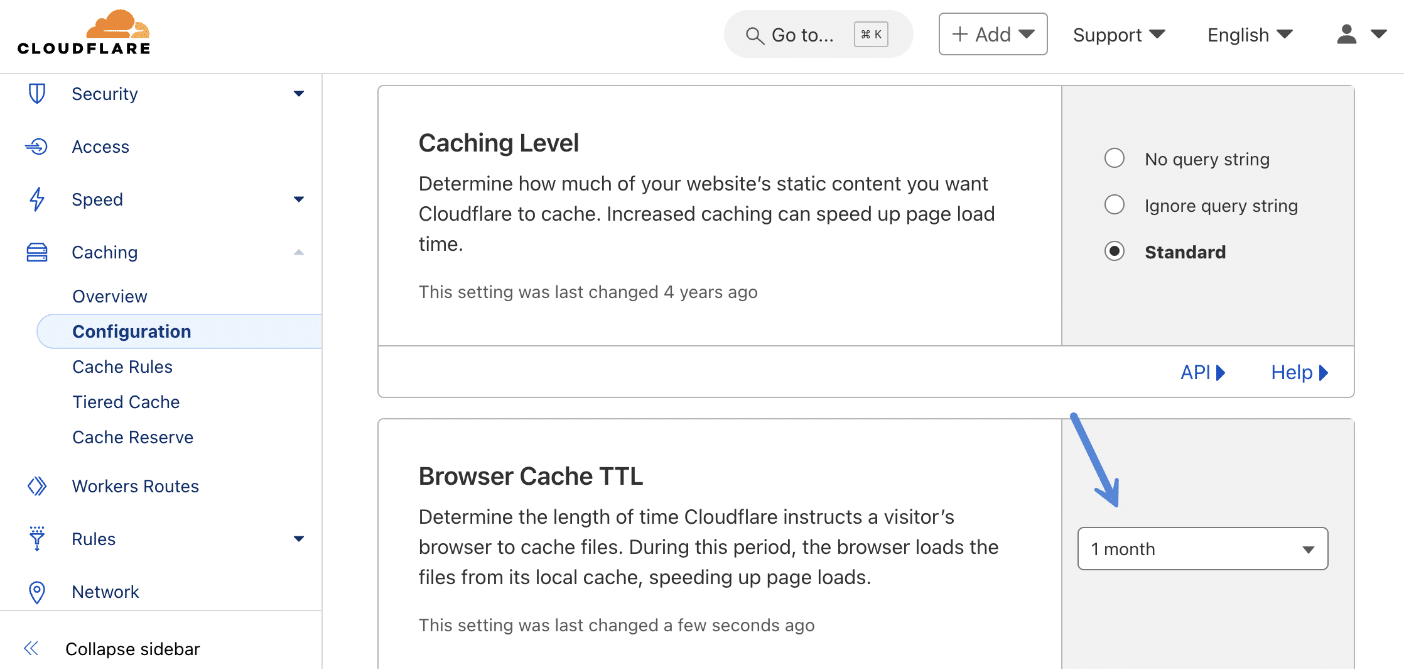Select the Access icon in the sidebar
Screen dimensions: 1404x669
coord(36,146)
